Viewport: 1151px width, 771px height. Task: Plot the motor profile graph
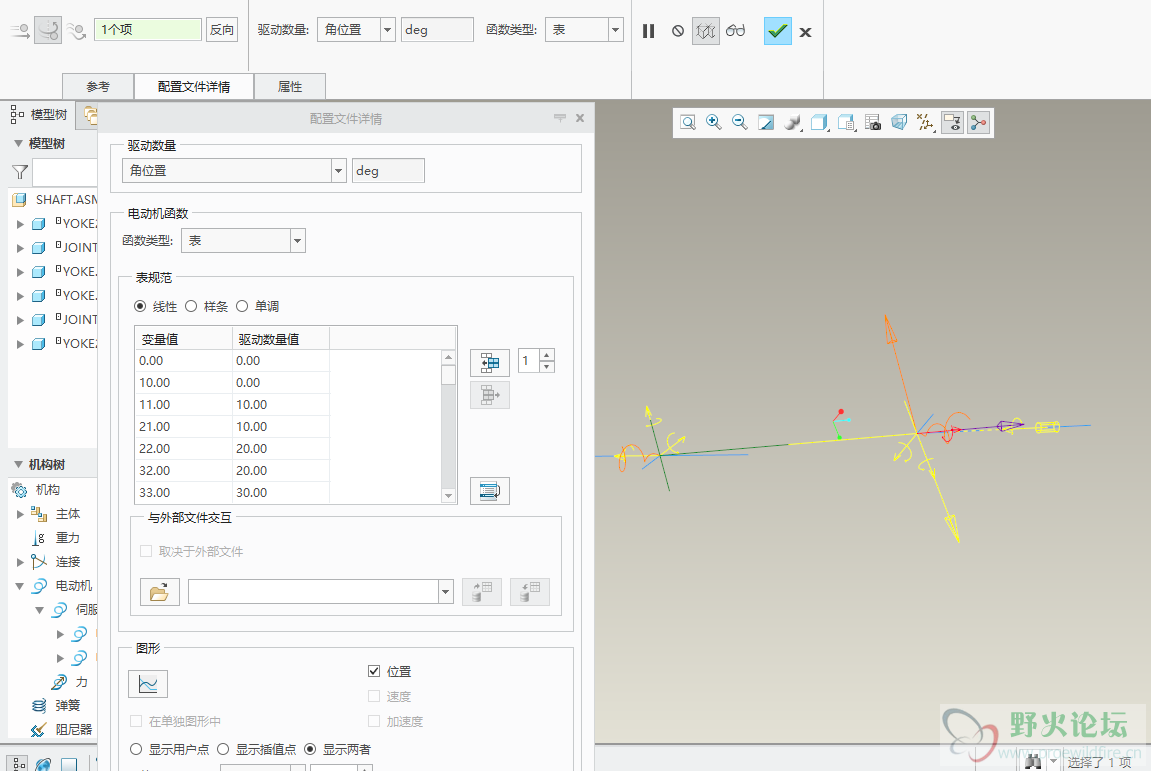click(x=148, y=684)
